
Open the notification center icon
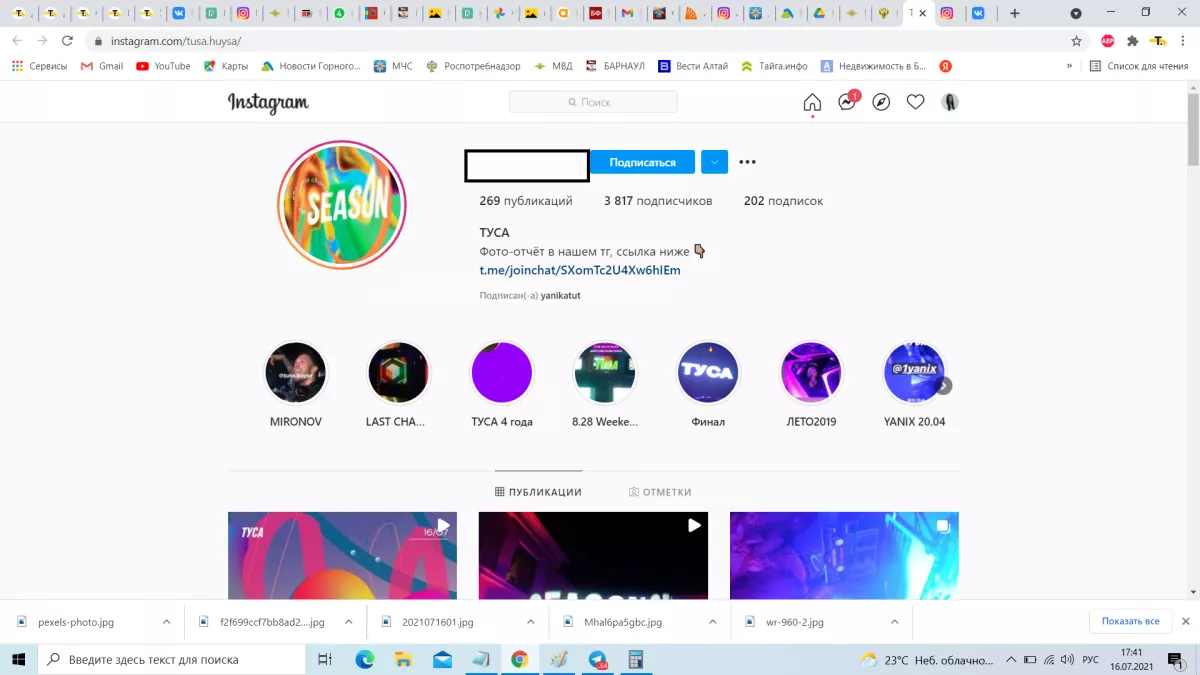pyautogui.click(x=1176, y=660)
